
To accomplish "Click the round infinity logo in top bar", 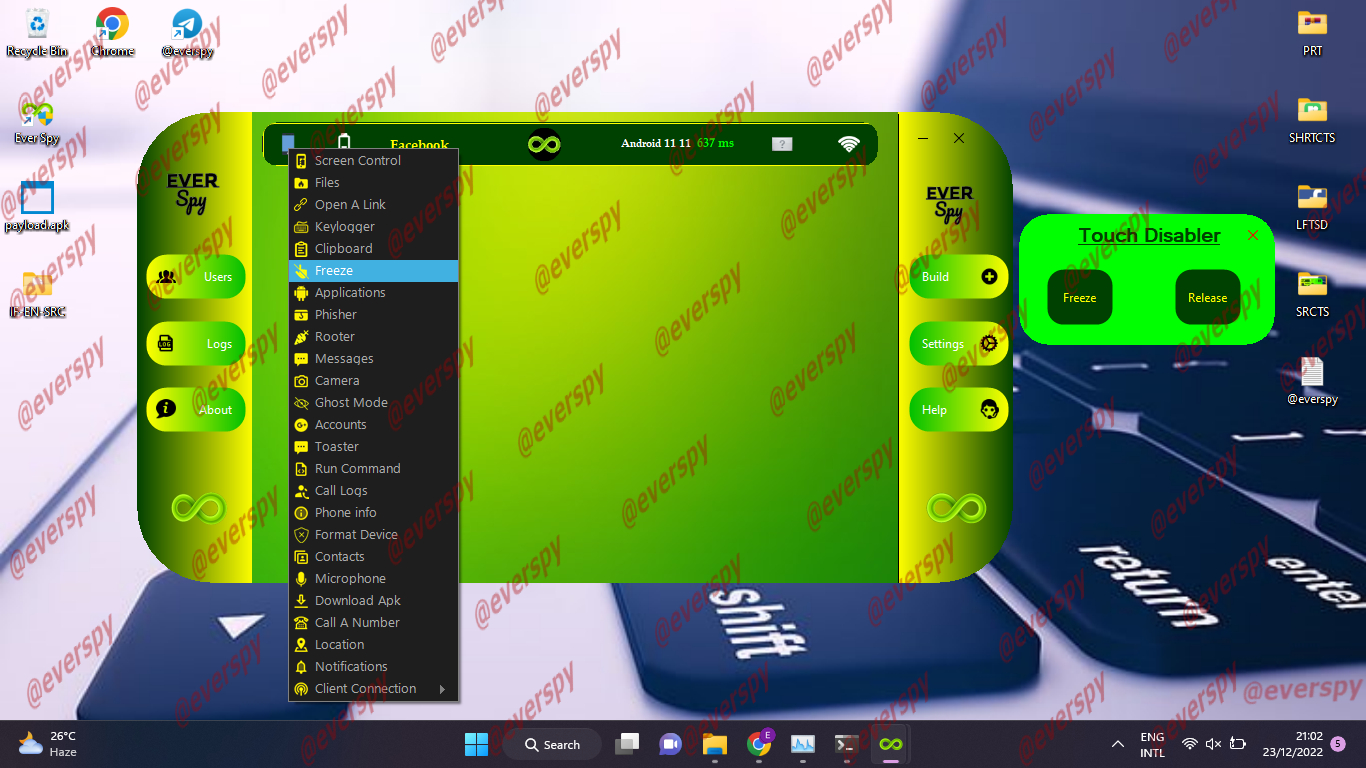I will point(545,144).
